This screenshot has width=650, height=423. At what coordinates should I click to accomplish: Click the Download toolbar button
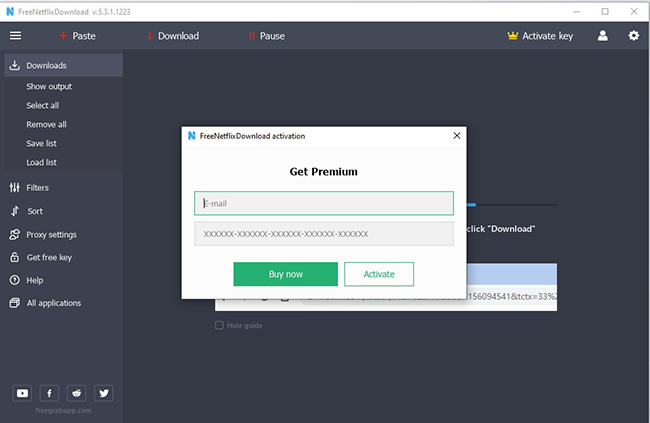[x=173, y=36]
